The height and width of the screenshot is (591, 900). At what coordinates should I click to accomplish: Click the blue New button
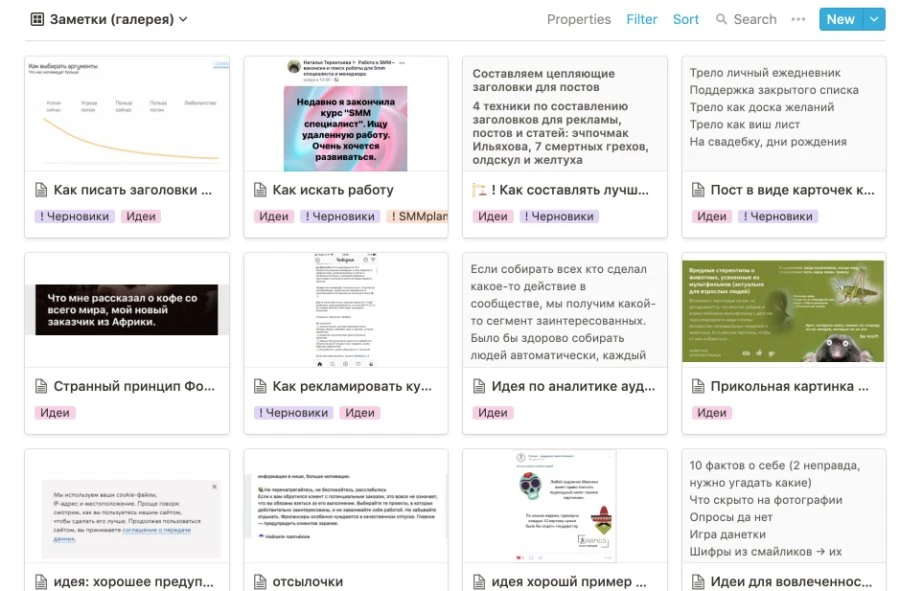tap(840, 19)
